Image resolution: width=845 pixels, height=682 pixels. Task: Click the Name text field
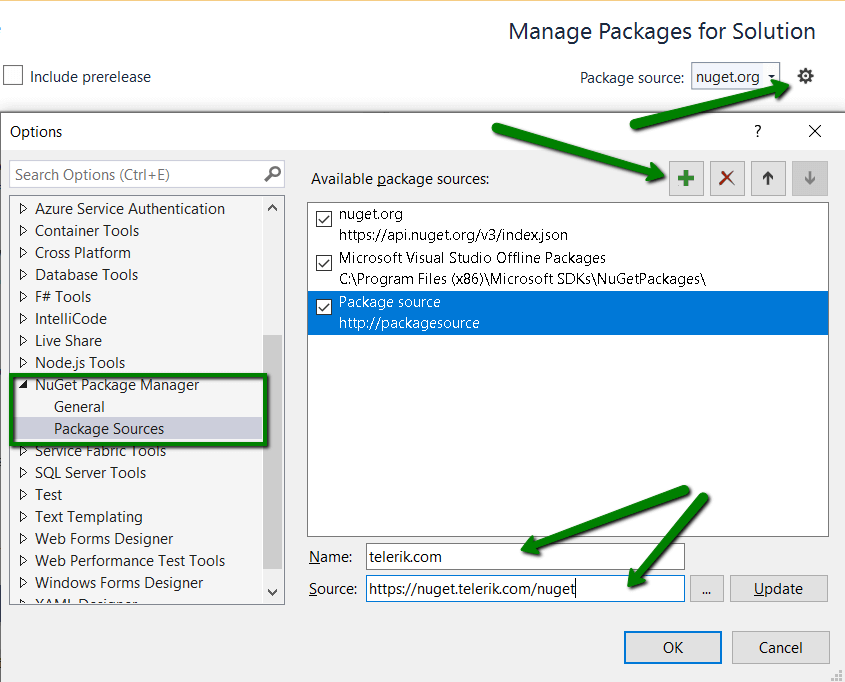[525, 556]
